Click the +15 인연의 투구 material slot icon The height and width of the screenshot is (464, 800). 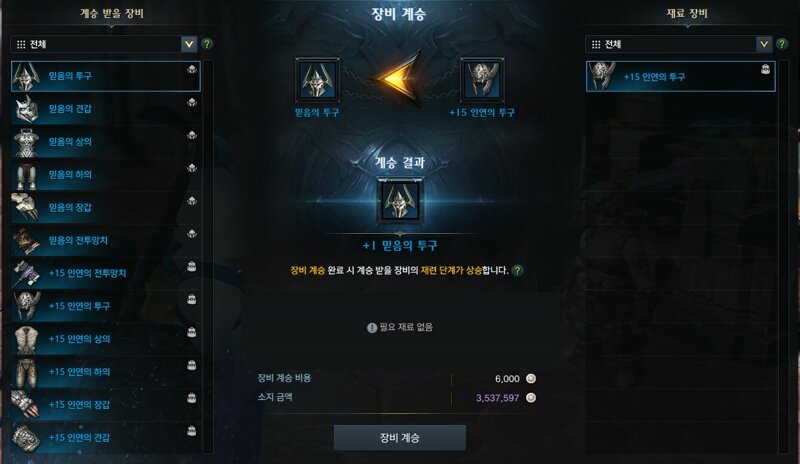pyautogui.click(x=482, y=80)
